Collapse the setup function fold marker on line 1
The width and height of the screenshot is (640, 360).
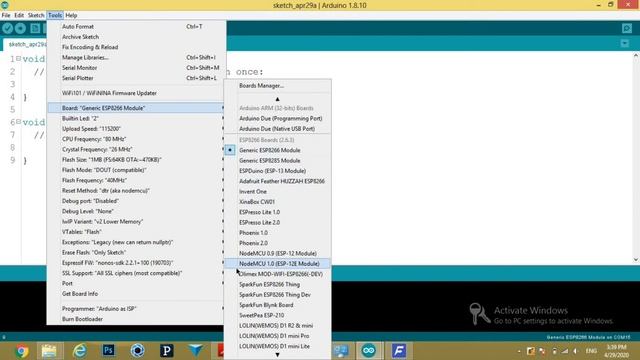click(x=18, y=59)
